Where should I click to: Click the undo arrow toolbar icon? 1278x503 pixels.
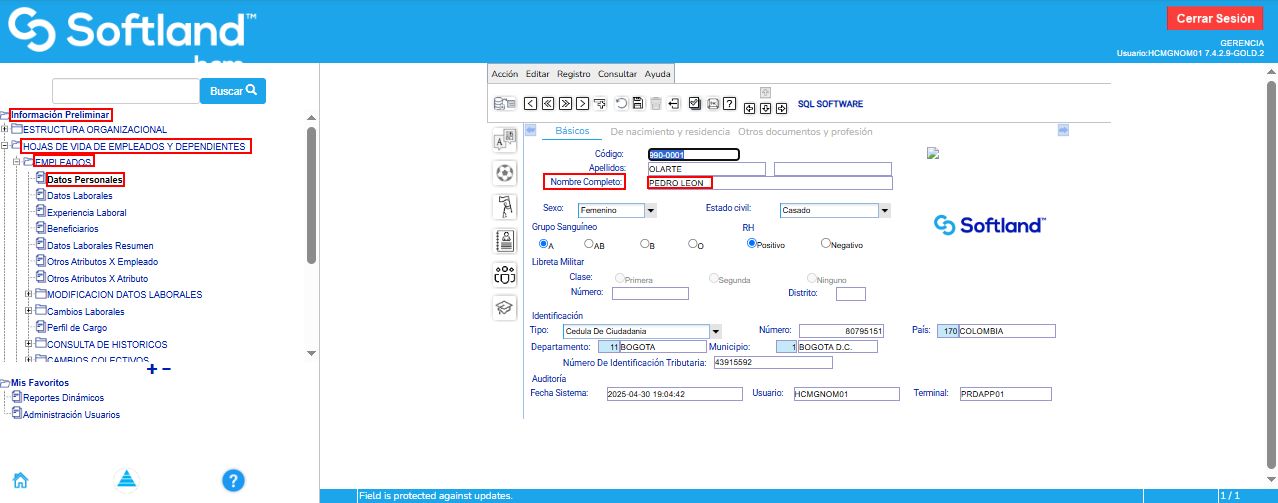[x=621, y=103]
